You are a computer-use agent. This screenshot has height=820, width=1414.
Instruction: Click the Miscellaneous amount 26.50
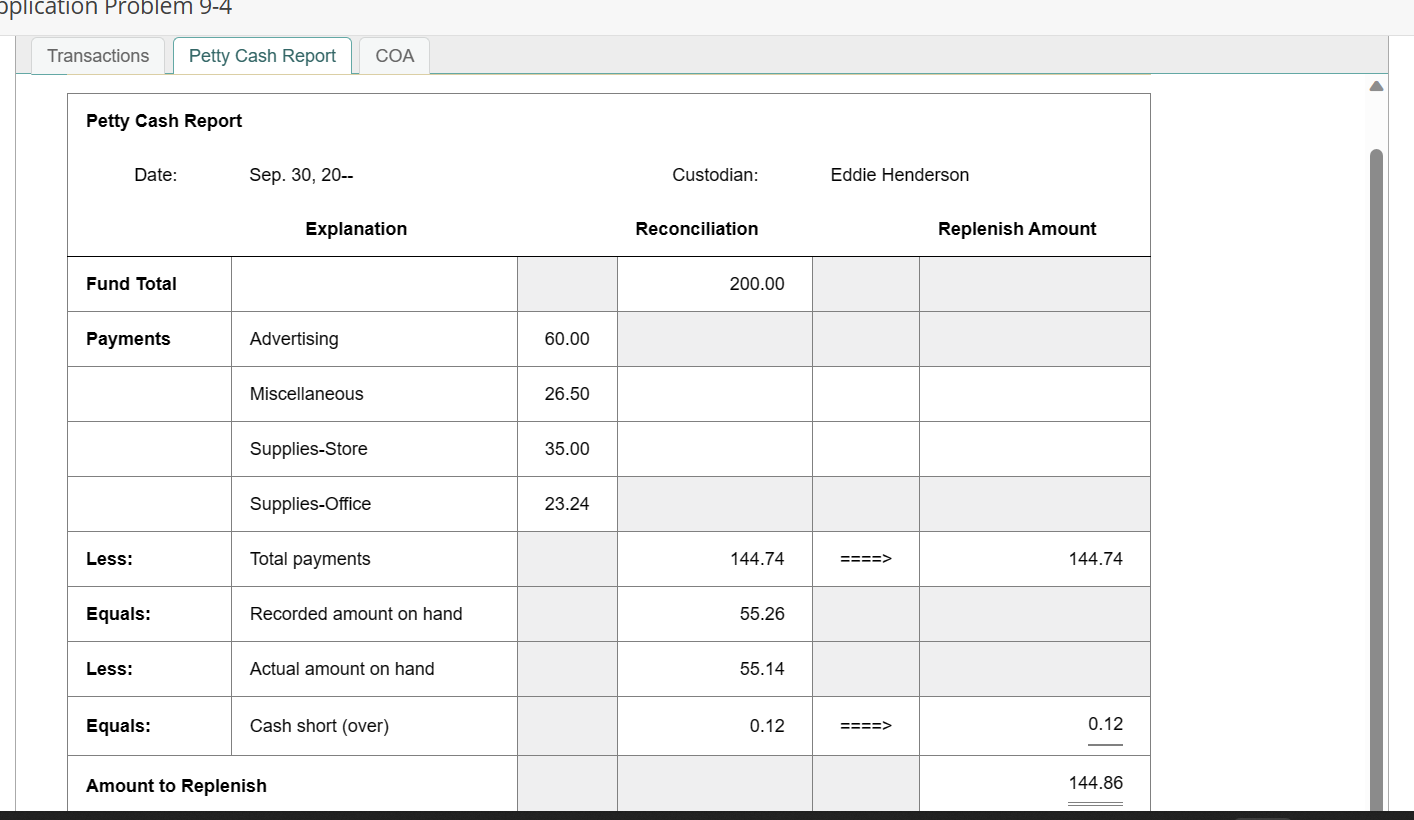tap(567, 394)
